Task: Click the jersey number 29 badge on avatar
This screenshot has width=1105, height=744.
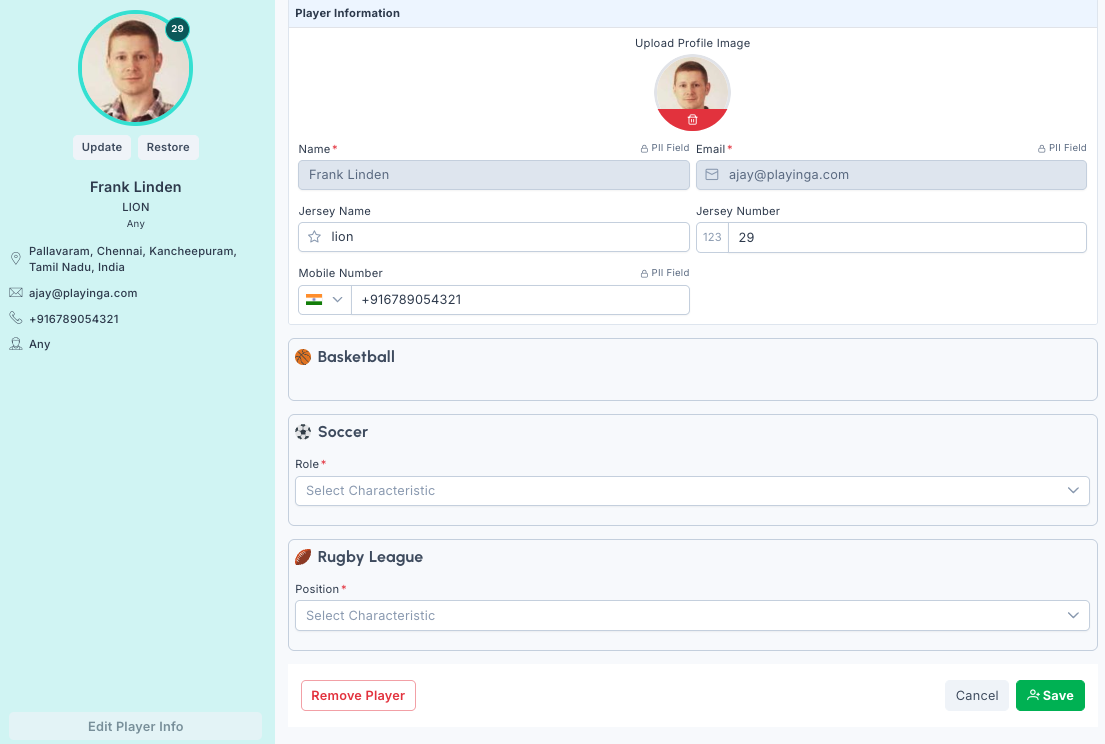Action: (177, 29)
